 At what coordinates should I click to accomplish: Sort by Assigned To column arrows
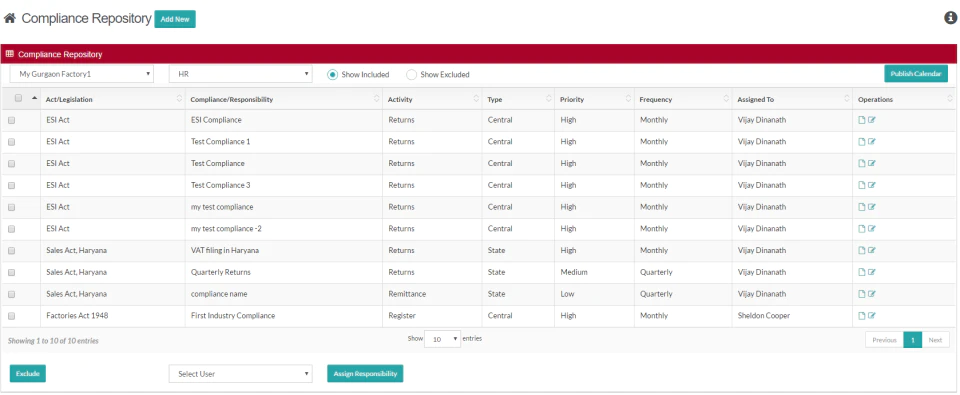point(847,99)
